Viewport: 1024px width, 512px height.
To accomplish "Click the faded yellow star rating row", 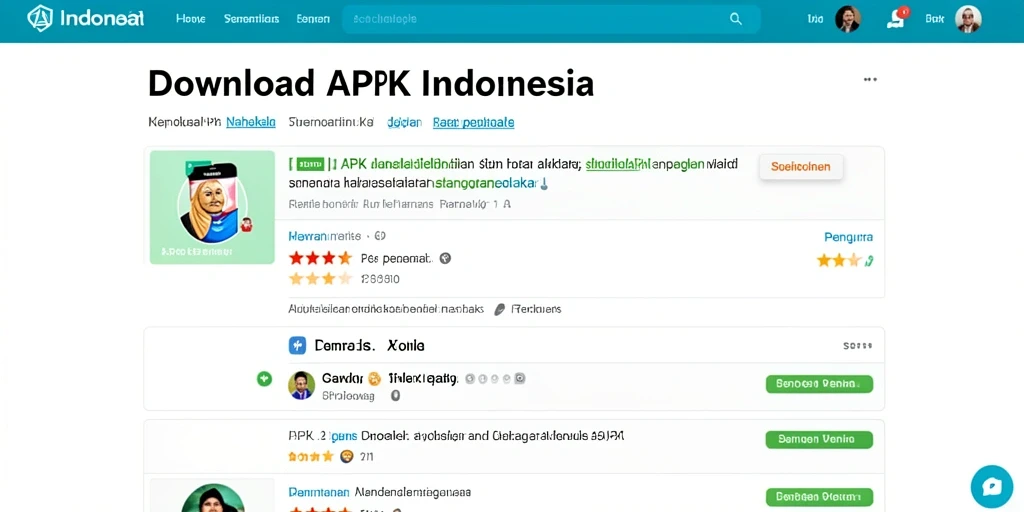I will click(x=320, y=279).
